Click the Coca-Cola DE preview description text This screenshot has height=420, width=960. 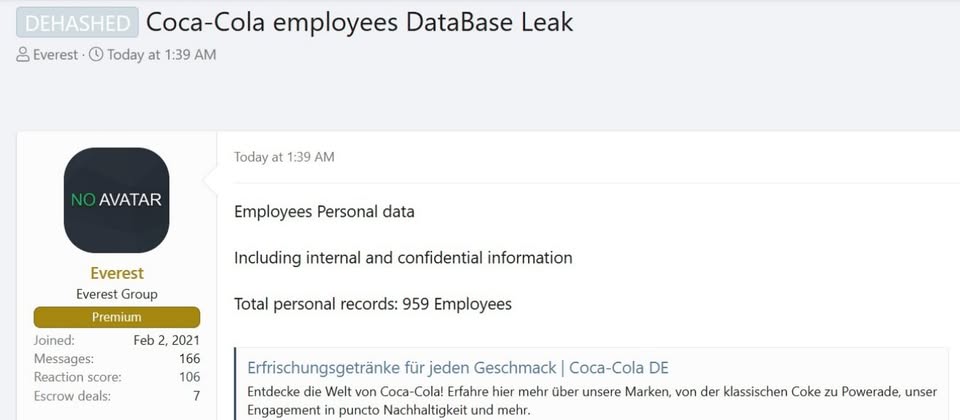coord(592,400)
